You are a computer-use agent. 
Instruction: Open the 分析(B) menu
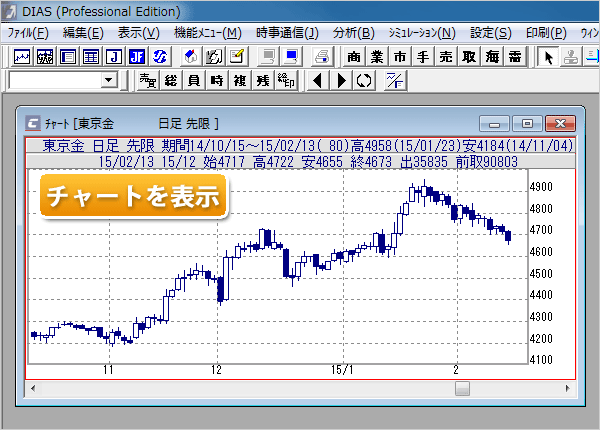(353, 33)
